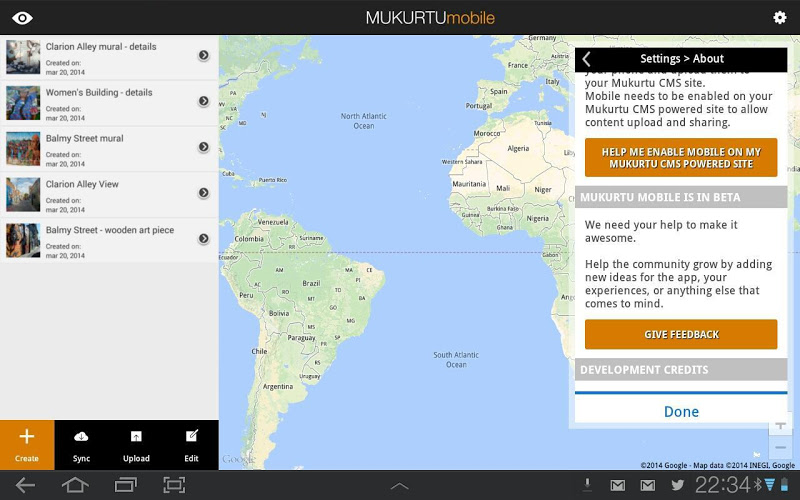This screenshot has height=500, width=800.
Task: Click the South Atlantic Ocean map label
Action: [x=456, y=360]
